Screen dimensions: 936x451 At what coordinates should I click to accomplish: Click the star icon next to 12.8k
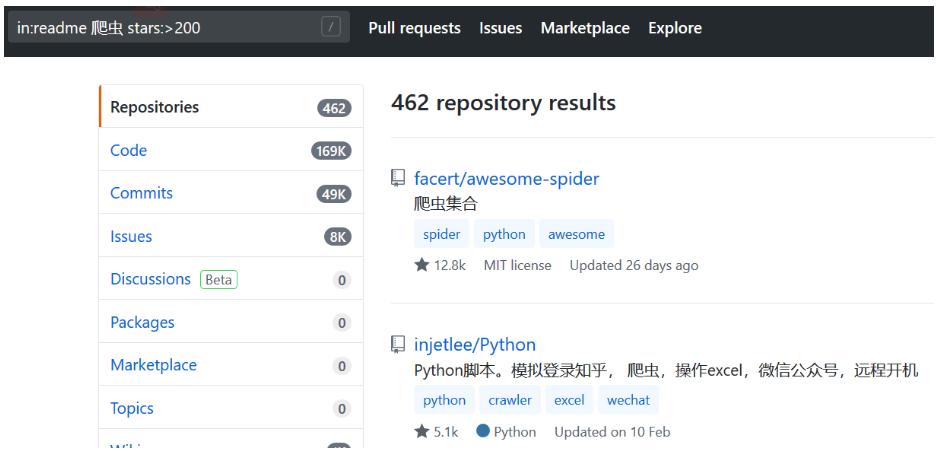tap(422, 265)
